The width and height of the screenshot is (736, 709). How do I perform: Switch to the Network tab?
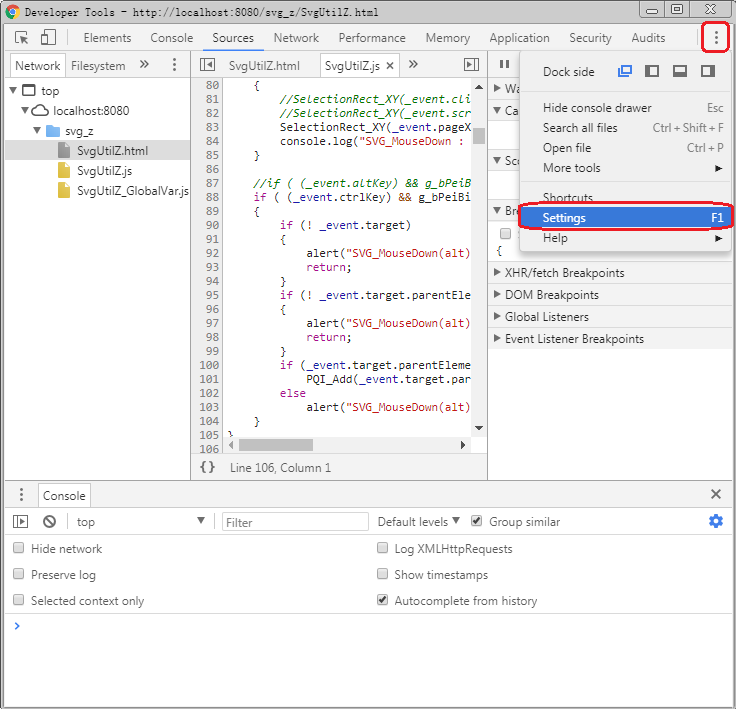click(x=296, y=38)
